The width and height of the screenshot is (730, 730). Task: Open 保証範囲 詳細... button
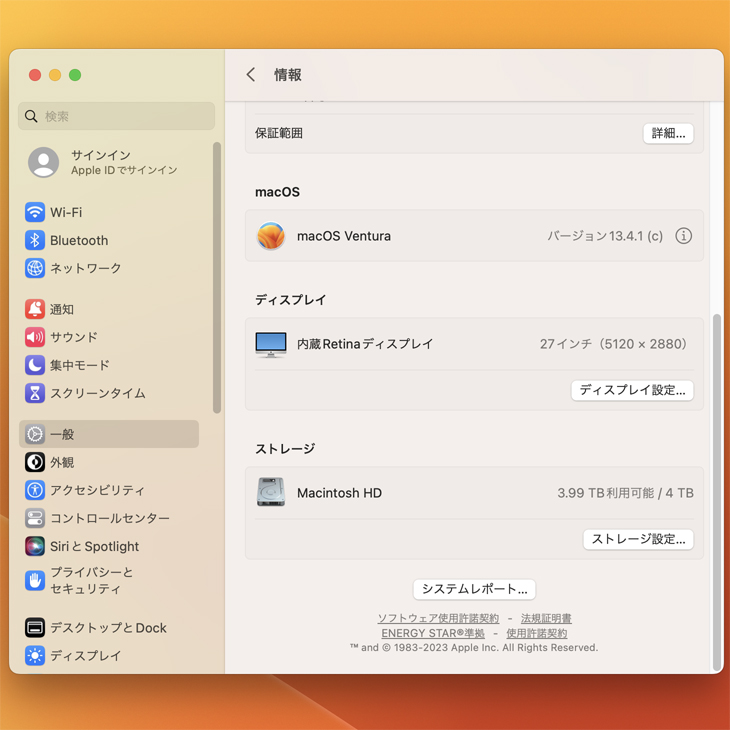click(668, 134)
